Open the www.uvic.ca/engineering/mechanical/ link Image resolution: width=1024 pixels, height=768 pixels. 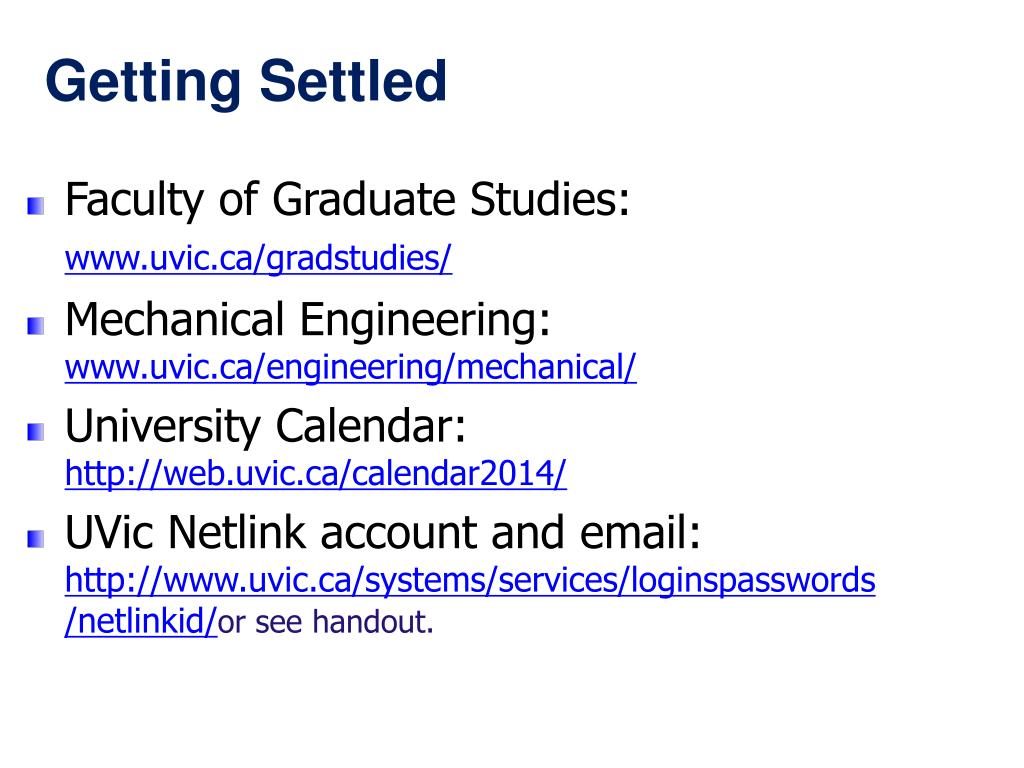pyautogui.click(x=351, y=367)
